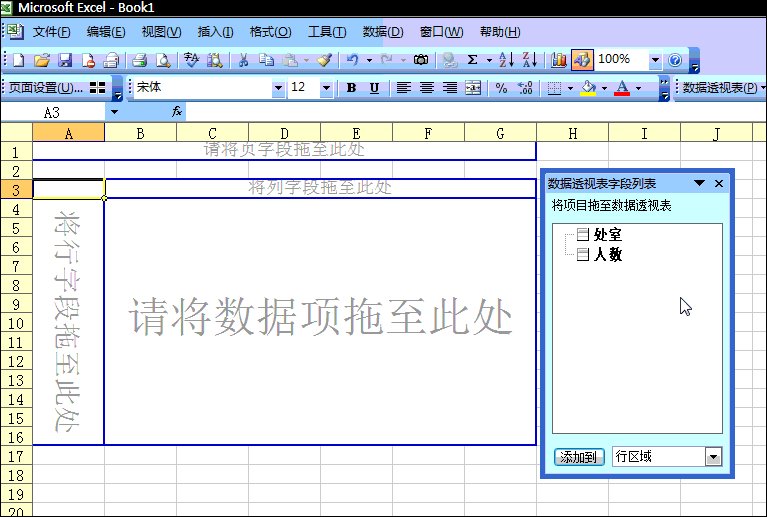Viewport: 767px width, 517px height.
Task: Merge and center selected cells
Action: 473,88
